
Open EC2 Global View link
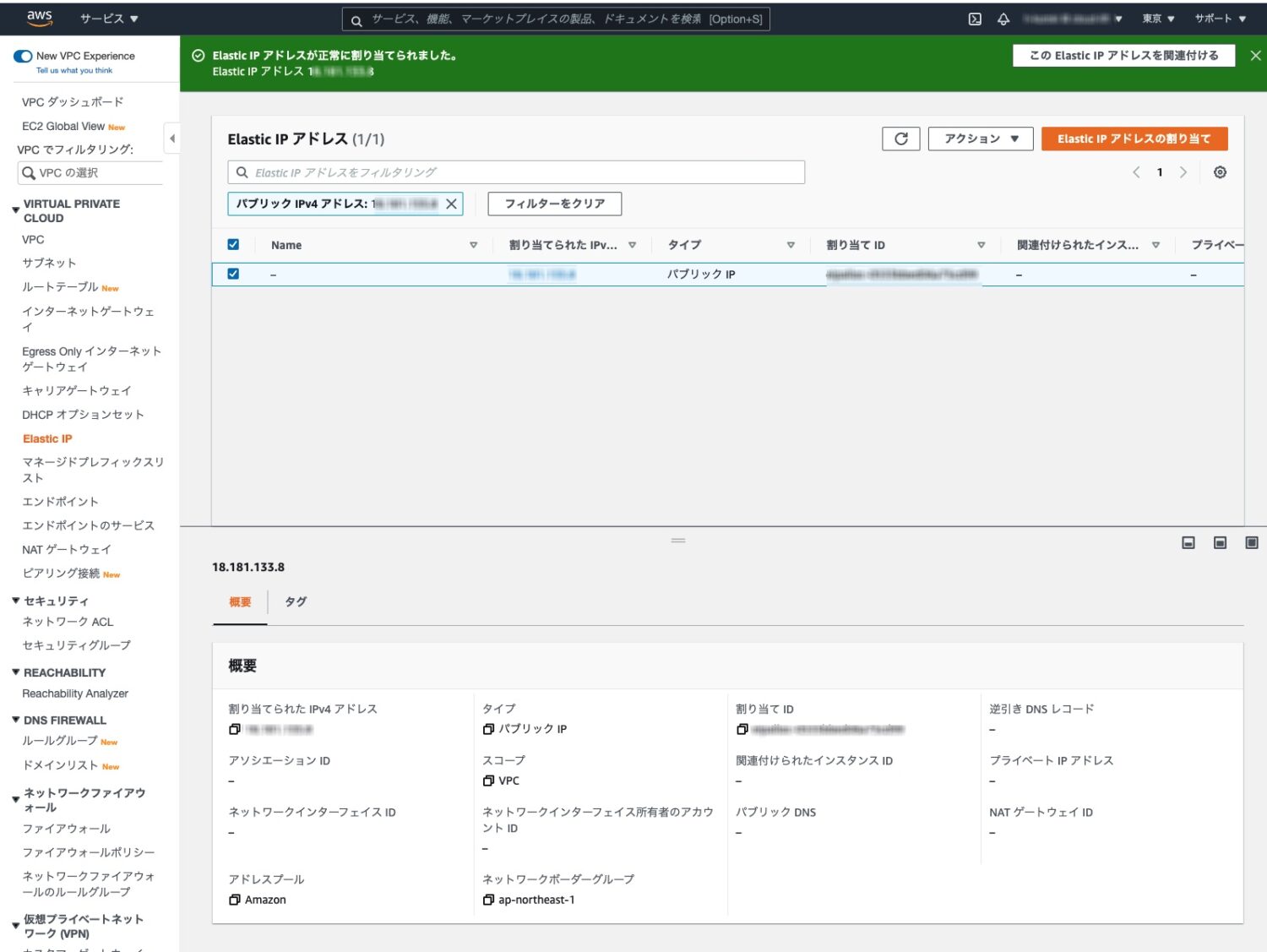click(63, 127)
